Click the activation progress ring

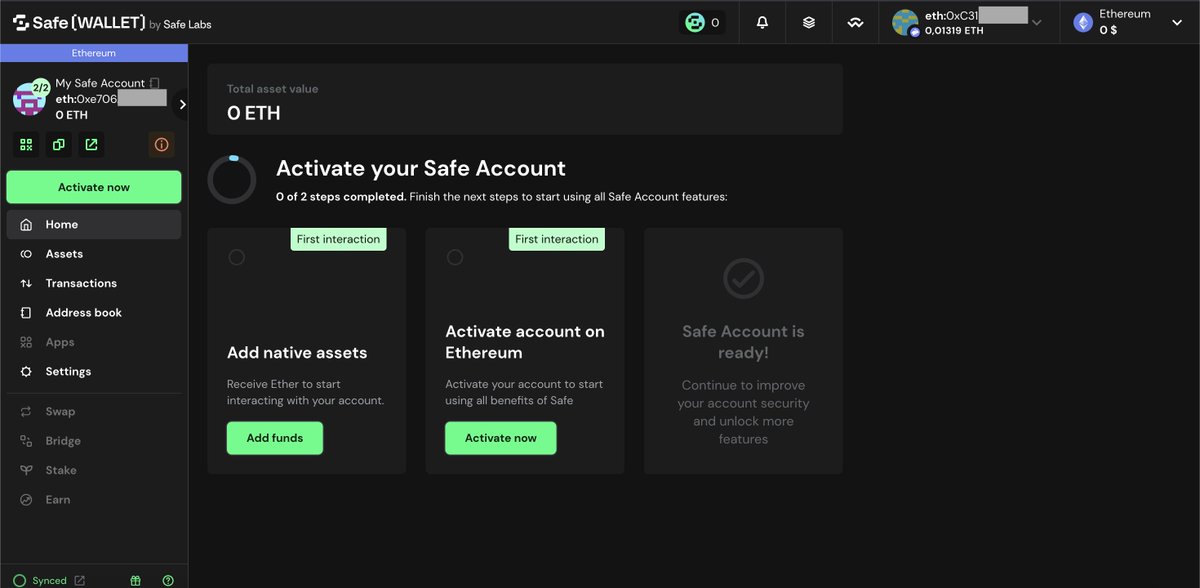[x=232, y=180]
